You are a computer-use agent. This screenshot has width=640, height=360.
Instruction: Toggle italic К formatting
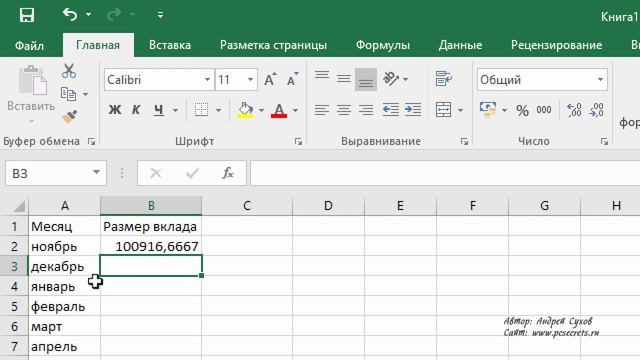pyautogui.click(x=136, y=110)
